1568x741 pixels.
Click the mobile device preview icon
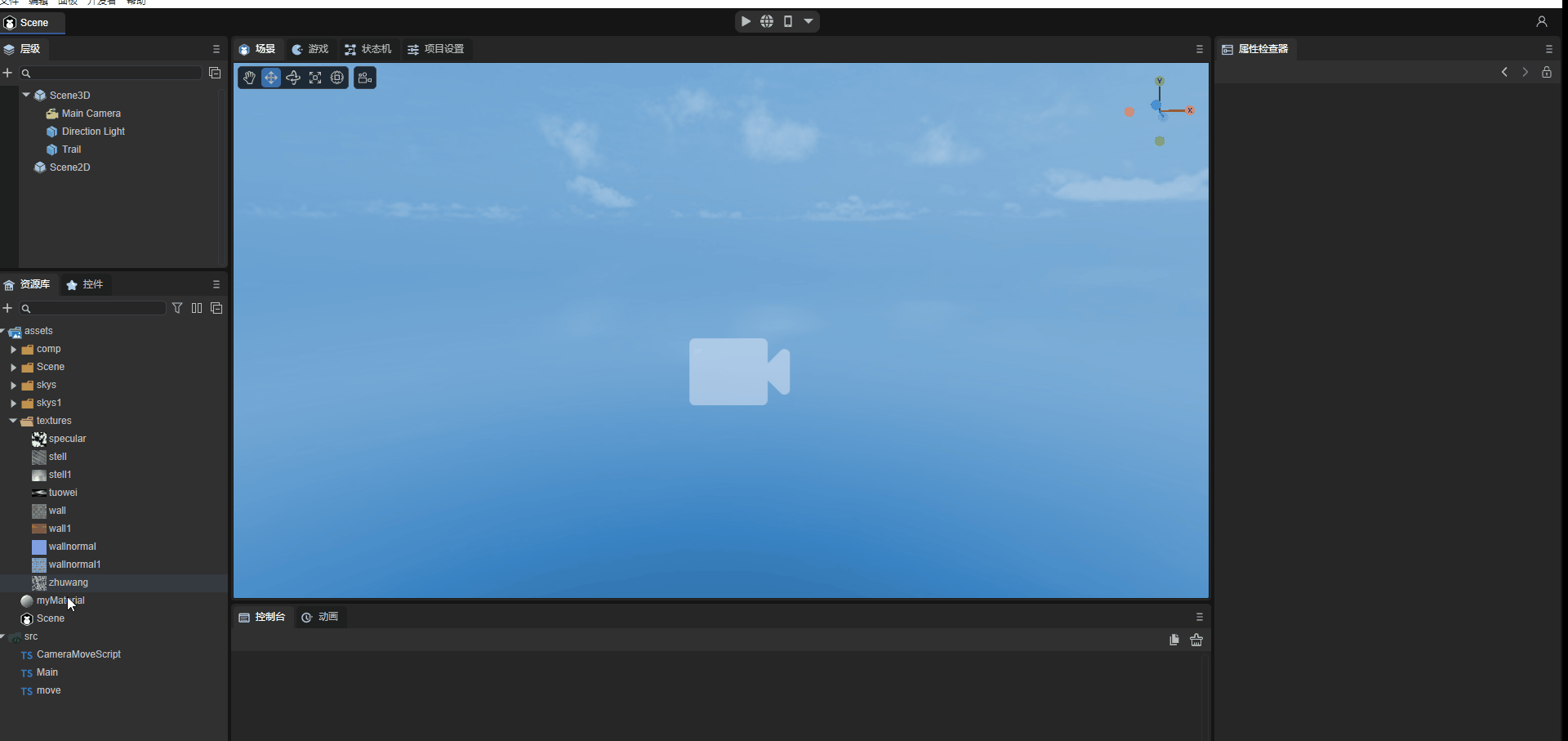pyautogui.click(x=788, y=21)
